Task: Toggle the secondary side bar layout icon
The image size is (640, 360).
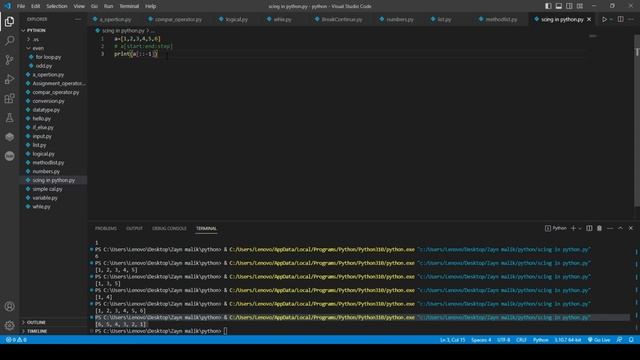Action: tap(569, 6)
